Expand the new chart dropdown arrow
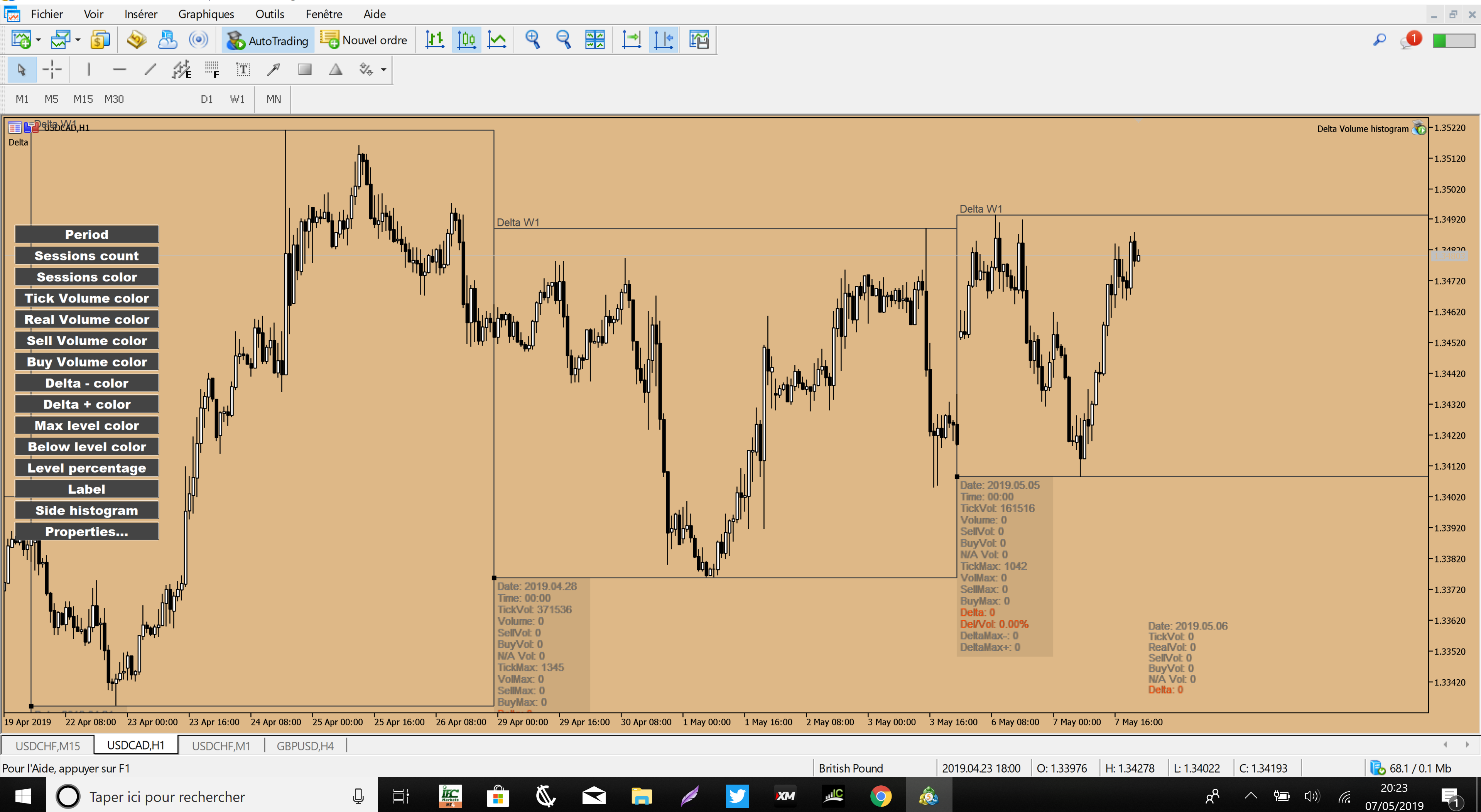This screenshot has height=812, width=1481. tap(39, 40)
